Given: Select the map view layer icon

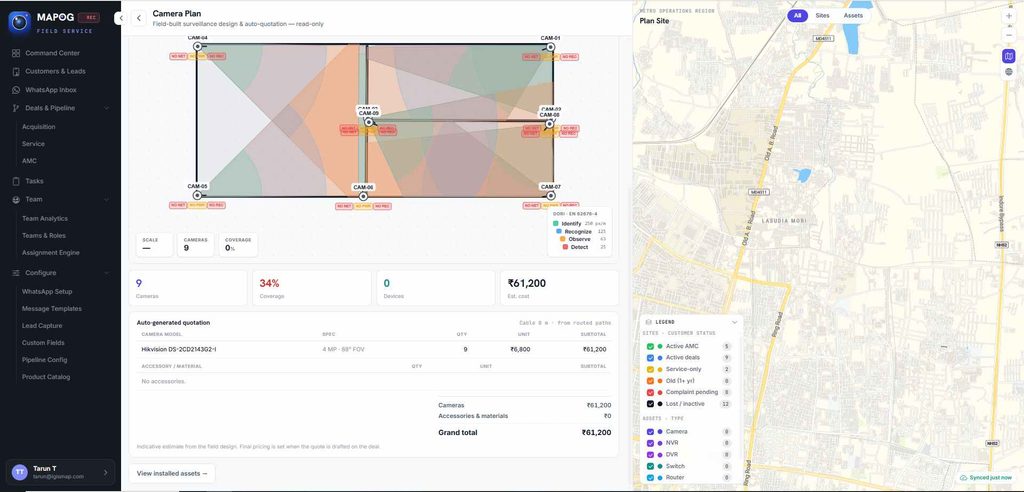Looking at the screenshot, I should [1008, 56].
